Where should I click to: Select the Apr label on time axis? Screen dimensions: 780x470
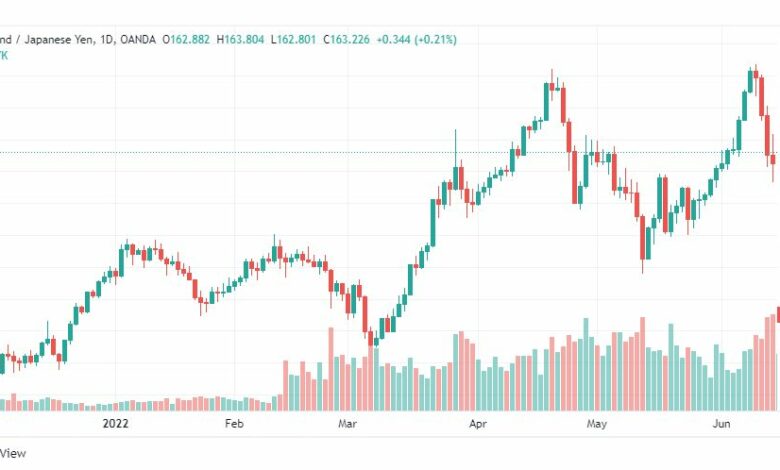coord(478,424)
